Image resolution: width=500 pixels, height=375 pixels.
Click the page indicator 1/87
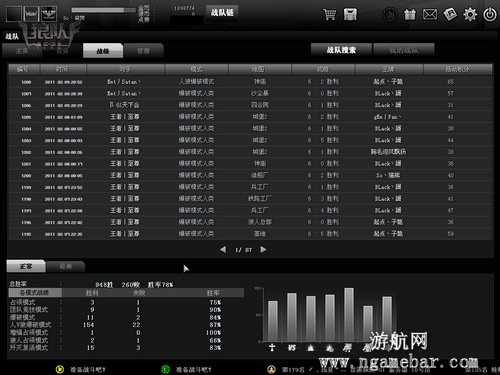(243, 250)
